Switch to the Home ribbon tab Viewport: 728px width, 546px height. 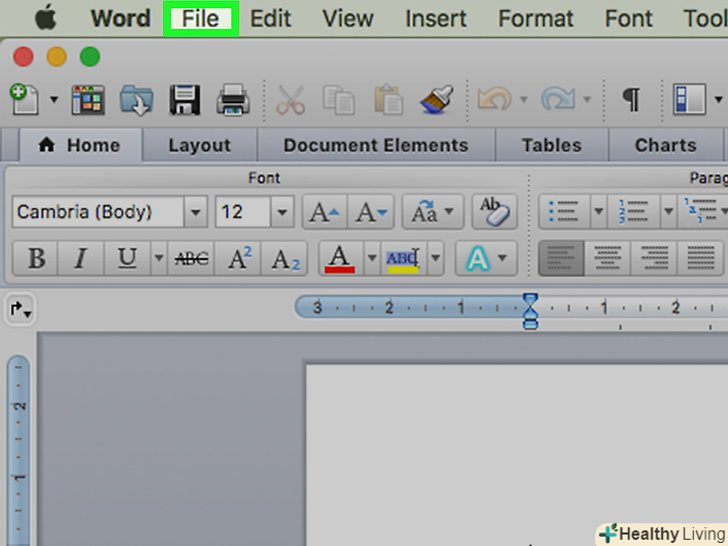coord(80,145)
